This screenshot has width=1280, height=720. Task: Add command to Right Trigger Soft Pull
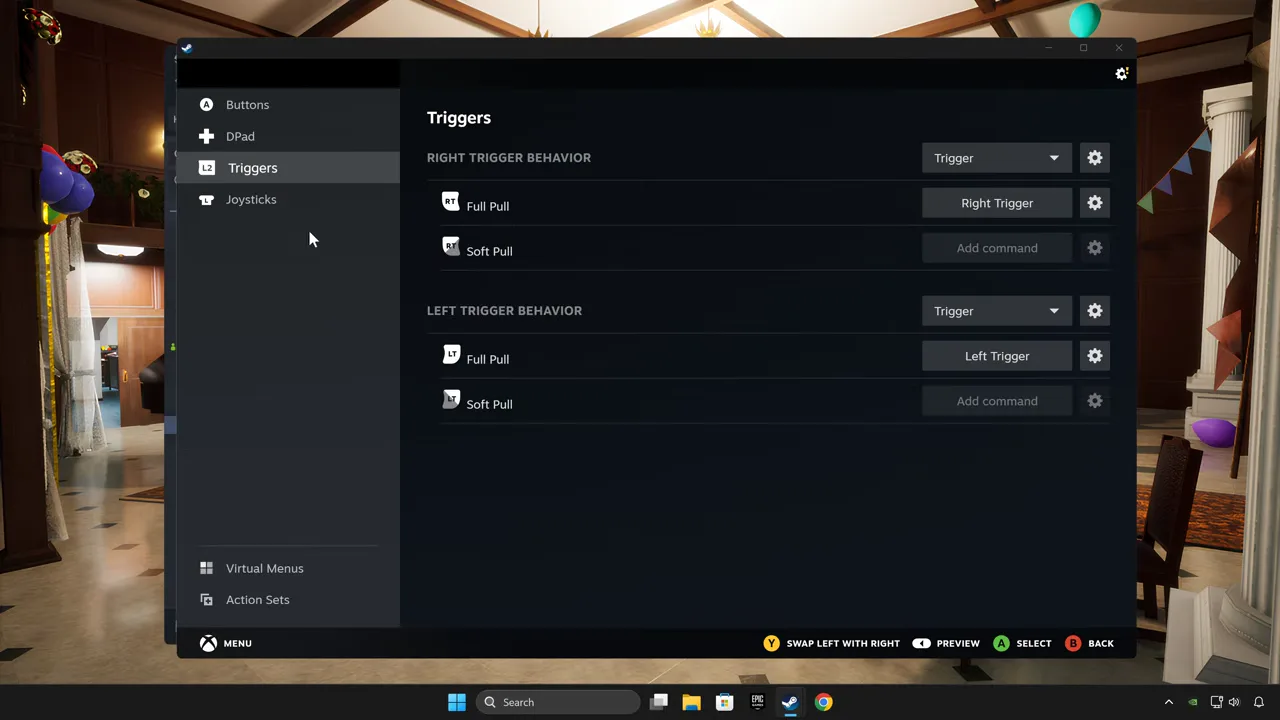[x=996, y=248]
